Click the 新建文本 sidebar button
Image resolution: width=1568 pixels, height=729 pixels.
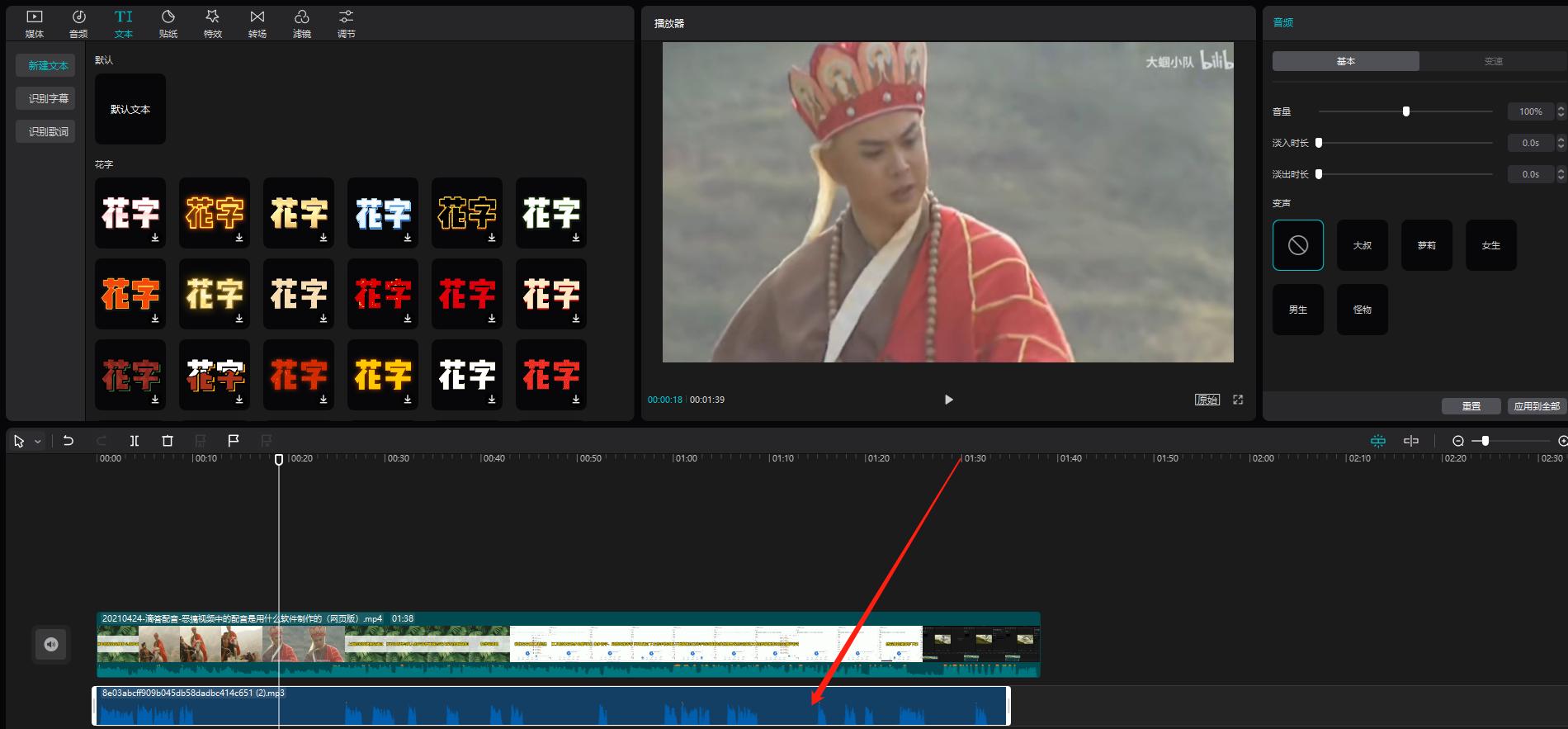[x=46, y=65]
